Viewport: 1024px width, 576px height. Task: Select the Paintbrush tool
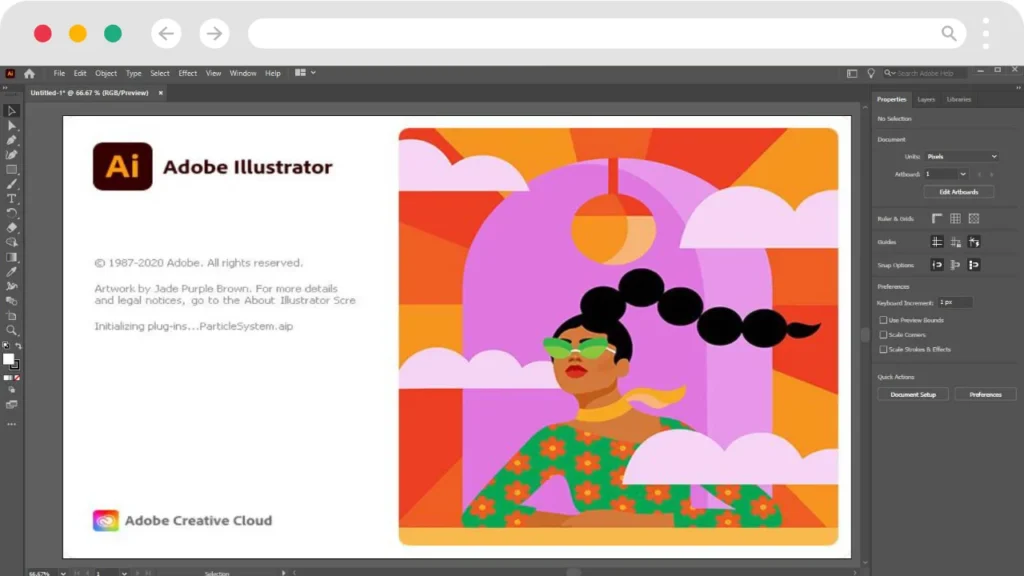click(11, 184)
